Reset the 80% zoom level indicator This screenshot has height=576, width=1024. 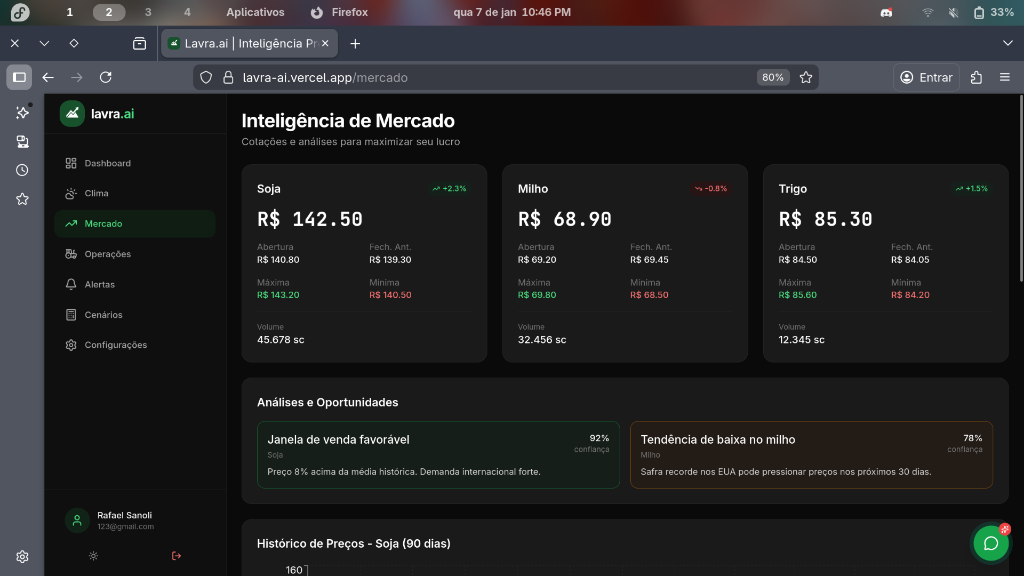(x=772, y=78)
